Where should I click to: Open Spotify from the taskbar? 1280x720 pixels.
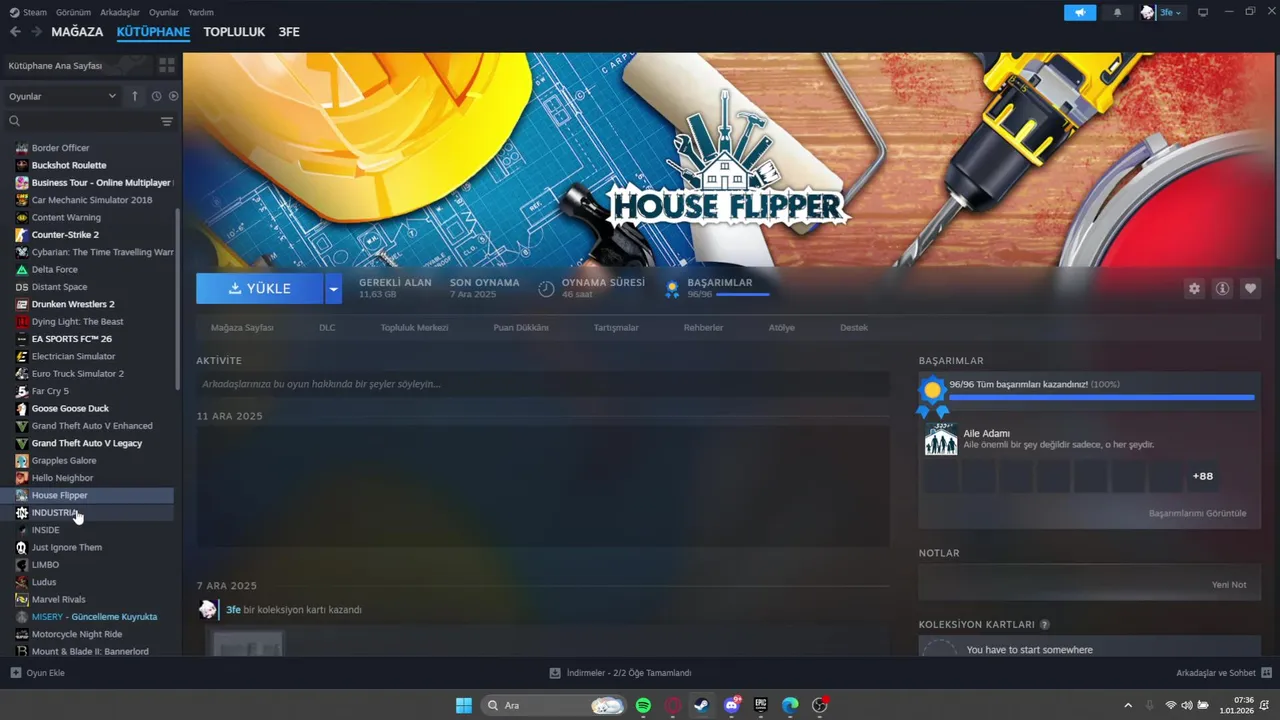coord(643,705)
